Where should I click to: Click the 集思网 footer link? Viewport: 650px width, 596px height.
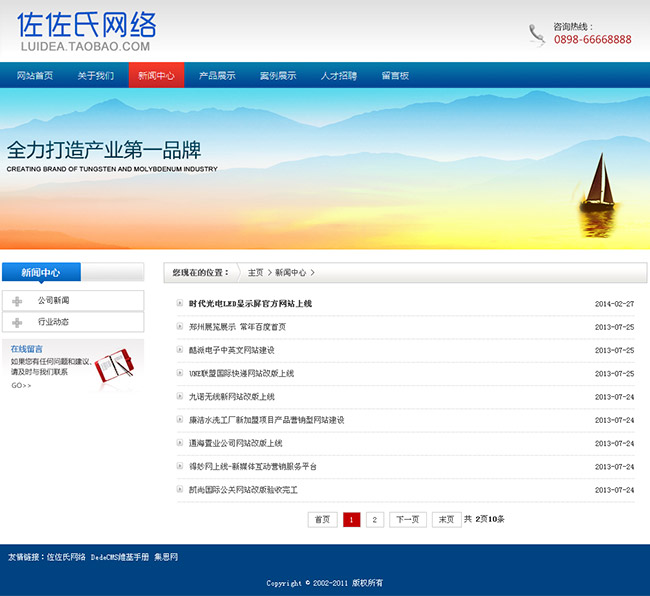coord(166,557)
